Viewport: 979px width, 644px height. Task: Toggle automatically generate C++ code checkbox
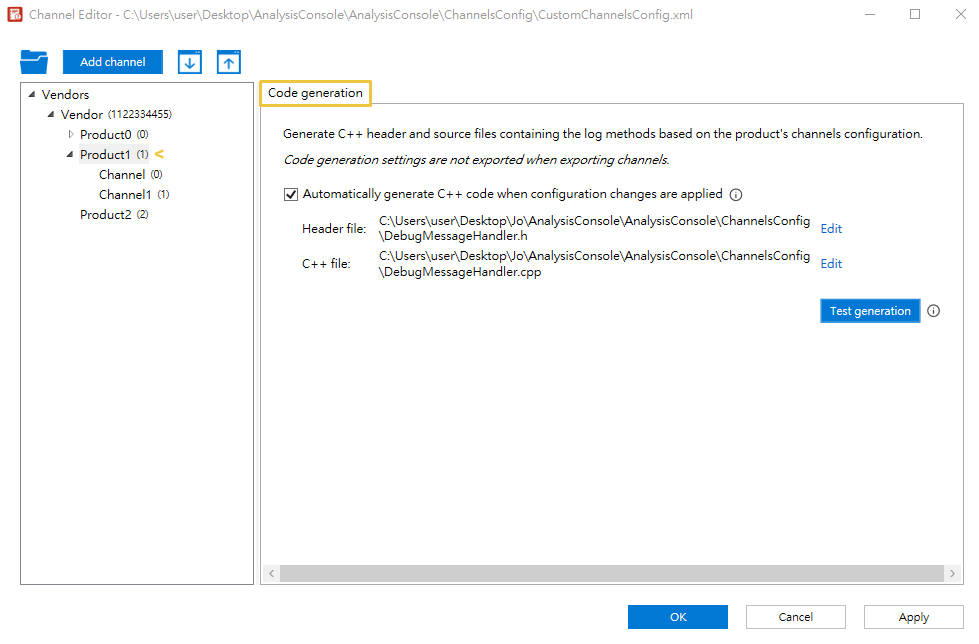[291, 195]
